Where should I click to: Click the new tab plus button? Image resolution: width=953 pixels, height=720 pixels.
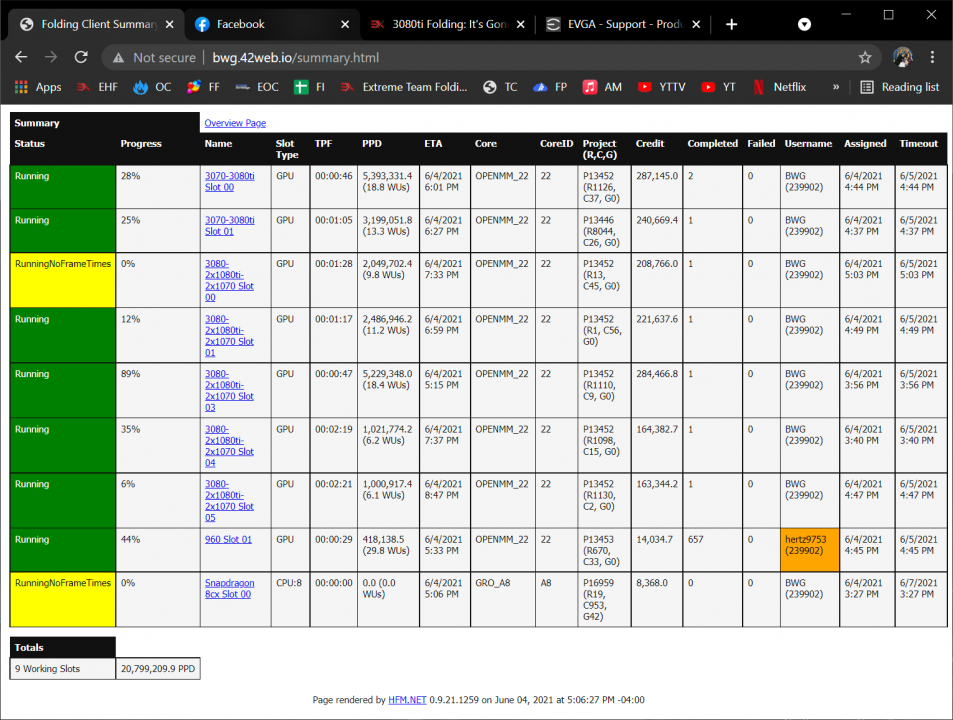pos(731,24)
